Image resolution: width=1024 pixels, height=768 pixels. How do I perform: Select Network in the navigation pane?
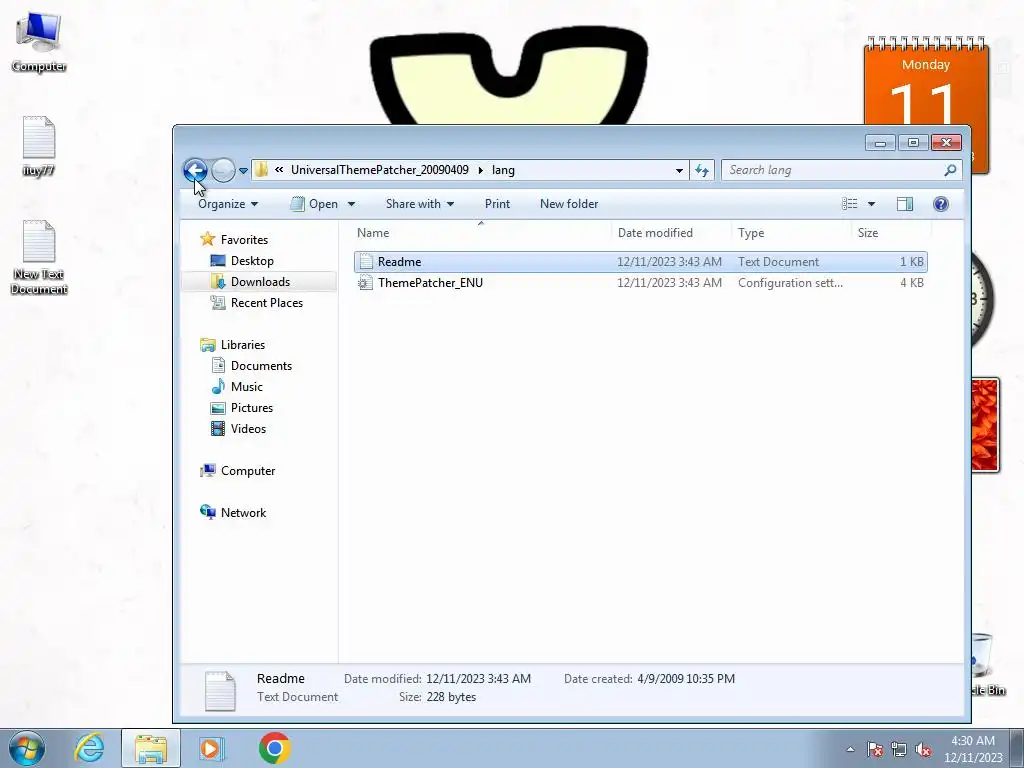point(243,513)
